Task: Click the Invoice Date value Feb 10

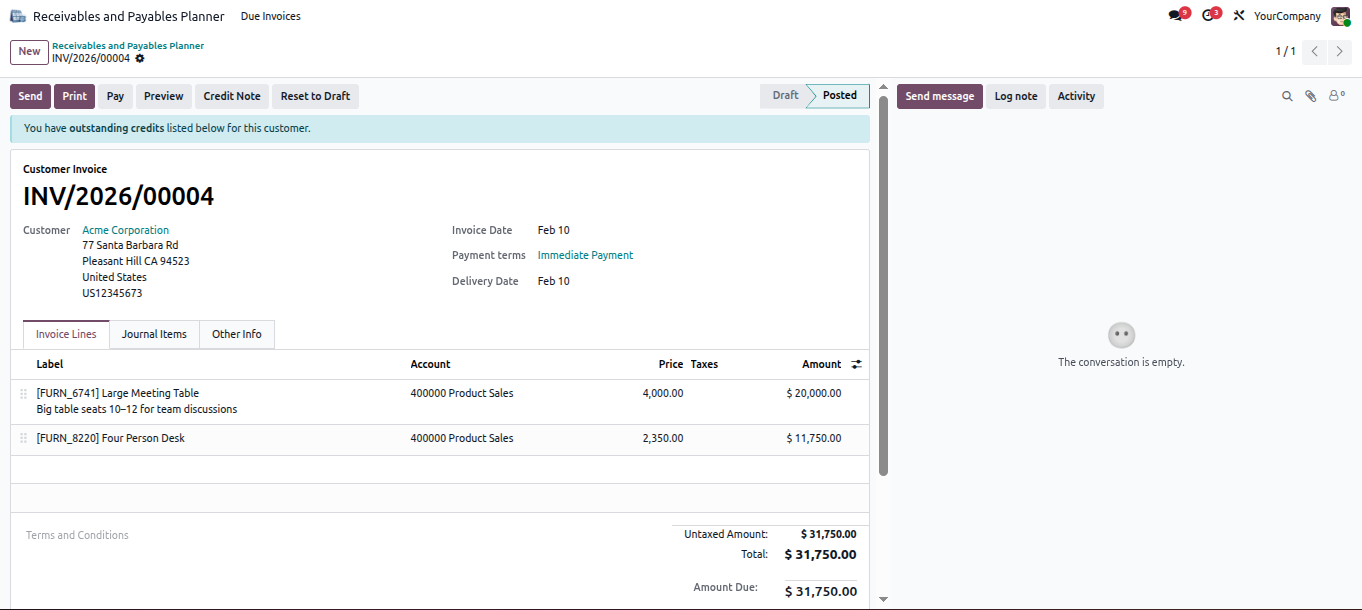Action: point(554,230)
